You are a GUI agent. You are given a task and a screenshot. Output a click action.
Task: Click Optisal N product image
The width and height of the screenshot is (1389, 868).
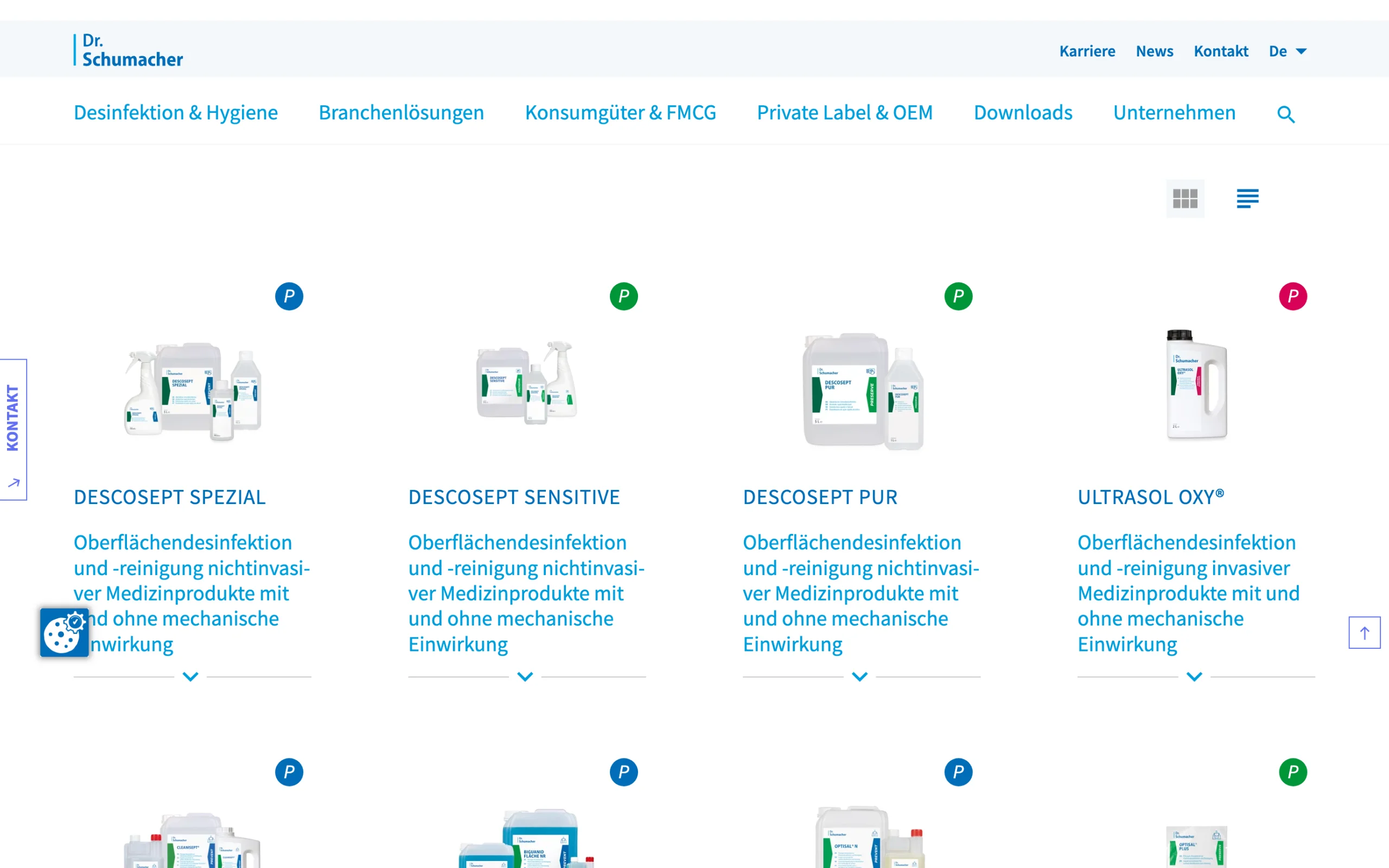pos(870,837)
